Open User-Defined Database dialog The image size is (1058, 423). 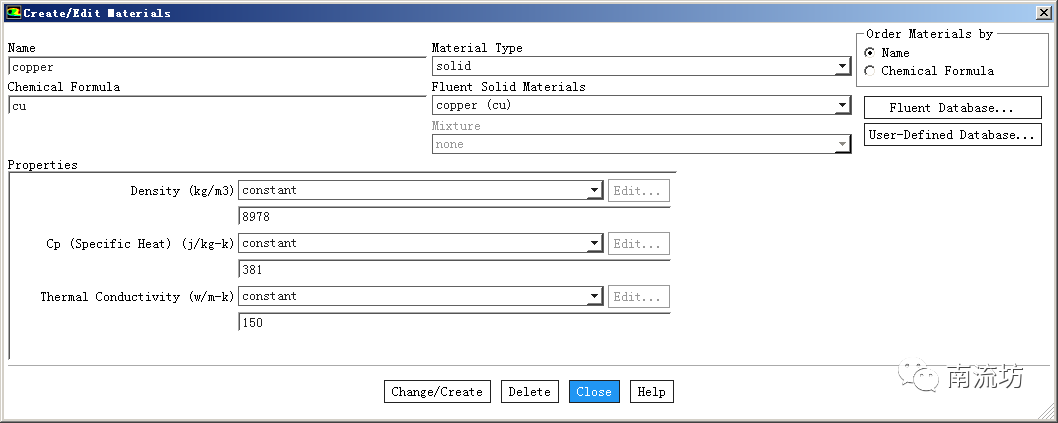[951, 135]
